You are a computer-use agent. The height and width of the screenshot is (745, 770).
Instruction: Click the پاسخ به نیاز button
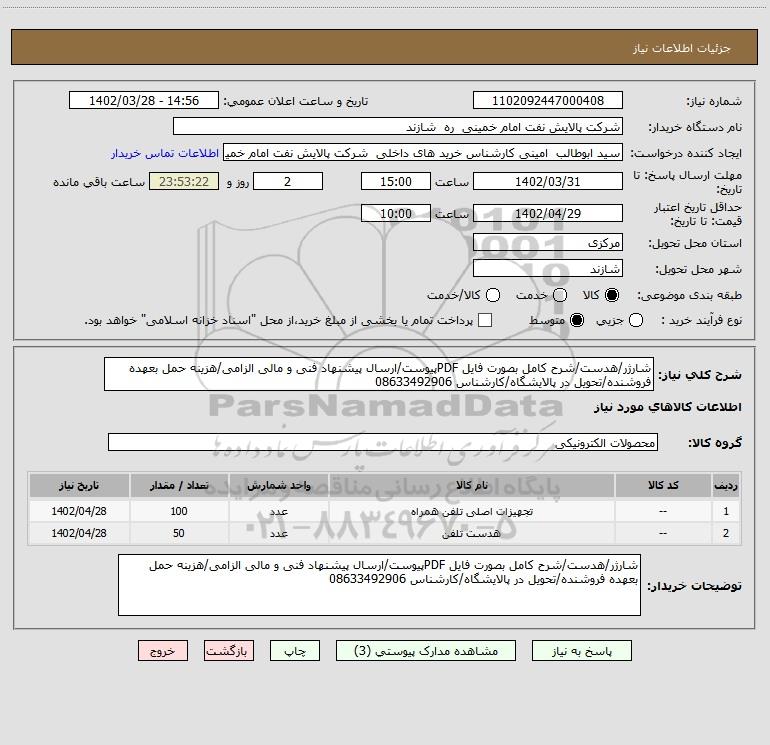click(581, 651)
